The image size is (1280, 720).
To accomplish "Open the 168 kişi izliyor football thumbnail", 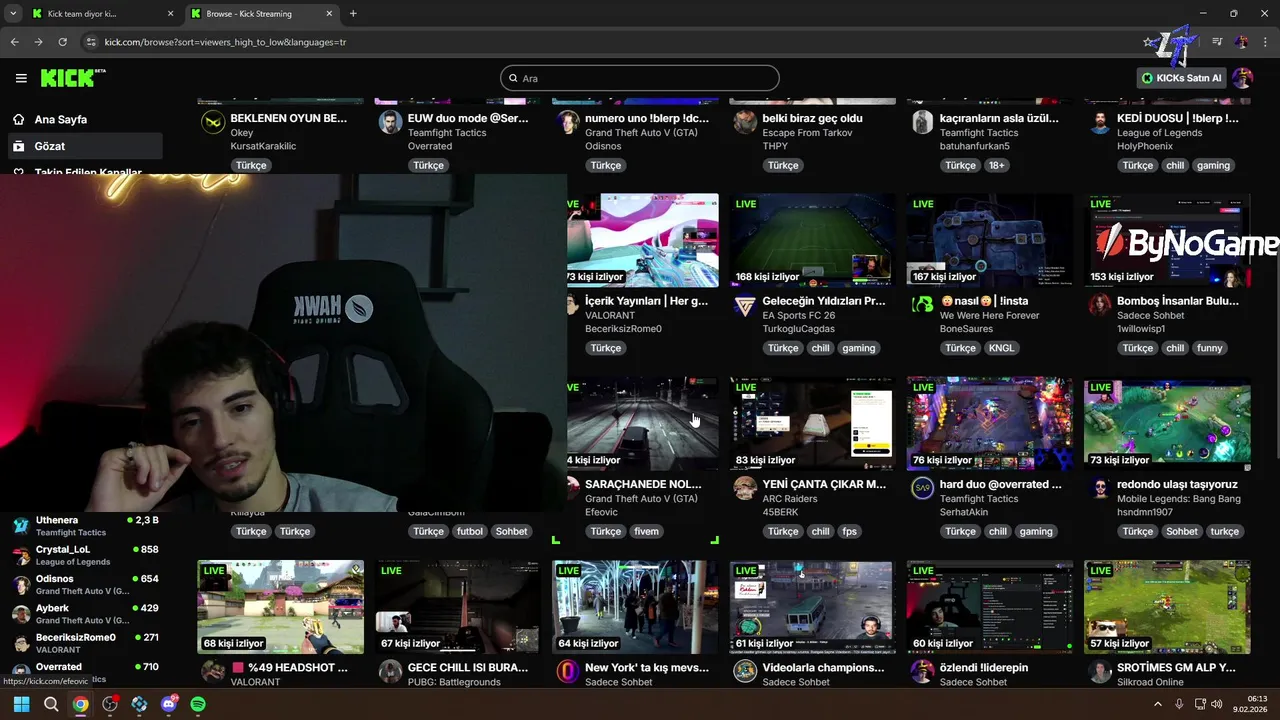I will (x=812, y=240).
